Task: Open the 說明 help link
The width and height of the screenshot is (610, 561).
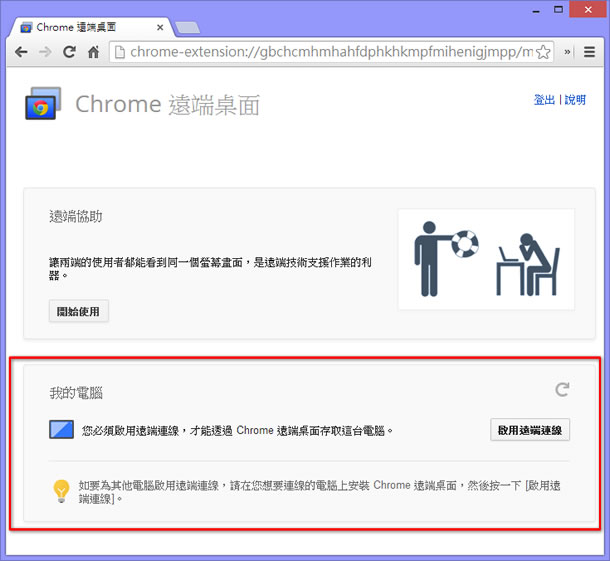Action: click(575, 100)
